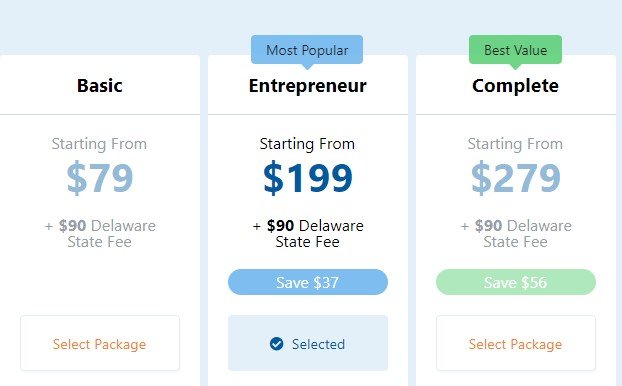Click the Save $37 pill
Screen dimensions: 622x386
pyautogui.click(x=308, y=282)
